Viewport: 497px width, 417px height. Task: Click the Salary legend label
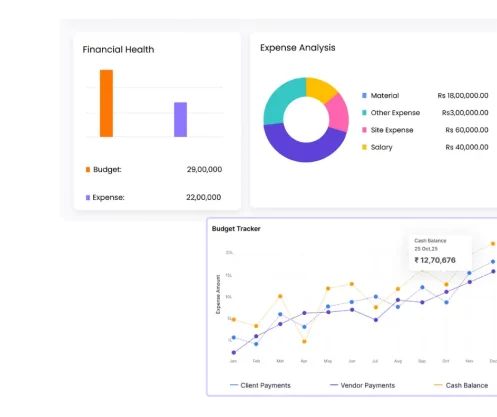click(381, 147)
